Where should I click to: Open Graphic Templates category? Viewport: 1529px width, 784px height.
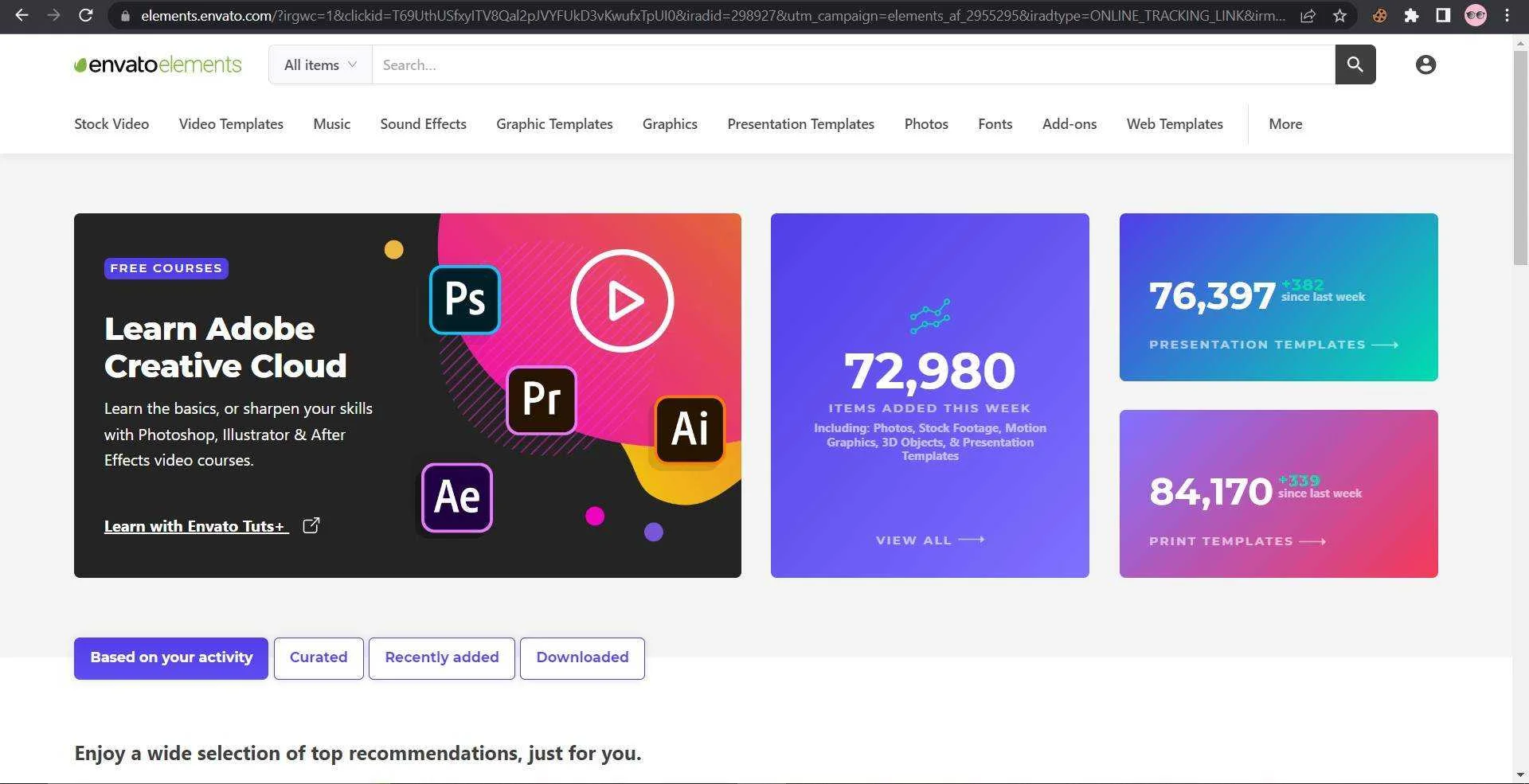pos(554,124)
